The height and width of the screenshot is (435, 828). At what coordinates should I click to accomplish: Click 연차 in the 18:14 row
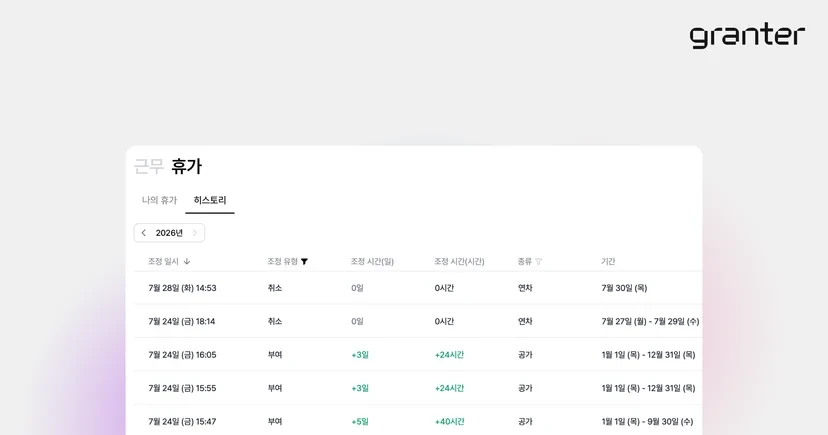525,321
